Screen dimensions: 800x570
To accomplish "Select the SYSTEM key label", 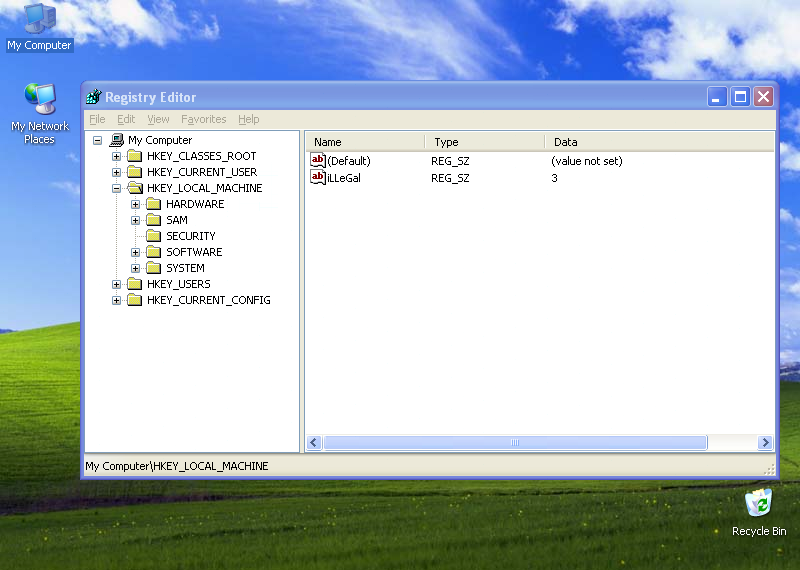I will click(x=185, y=268).
